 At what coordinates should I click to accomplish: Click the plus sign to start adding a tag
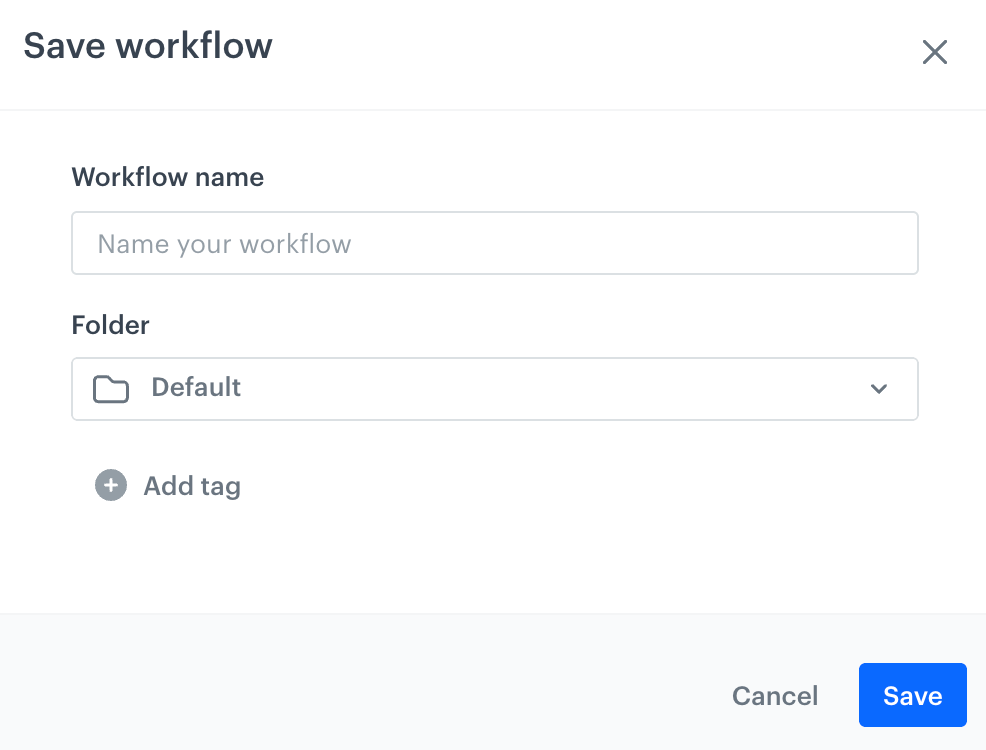110,485
